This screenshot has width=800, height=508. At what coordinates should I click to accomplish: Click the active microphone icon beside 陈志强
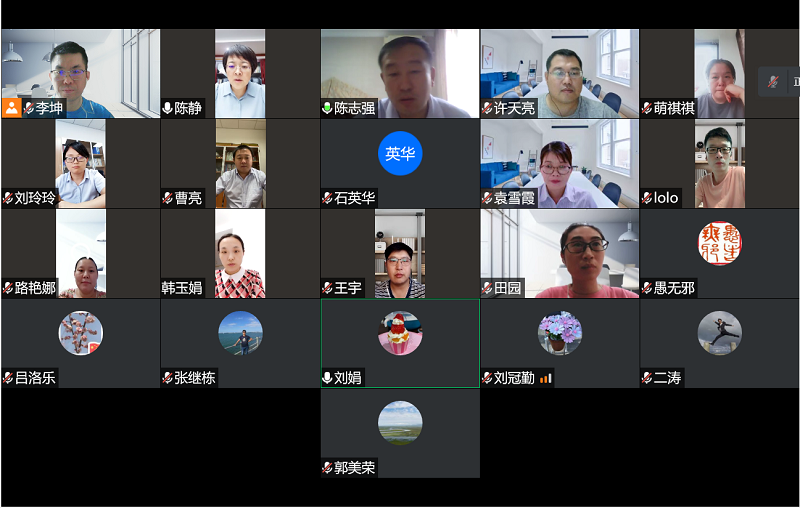[327, 108]
